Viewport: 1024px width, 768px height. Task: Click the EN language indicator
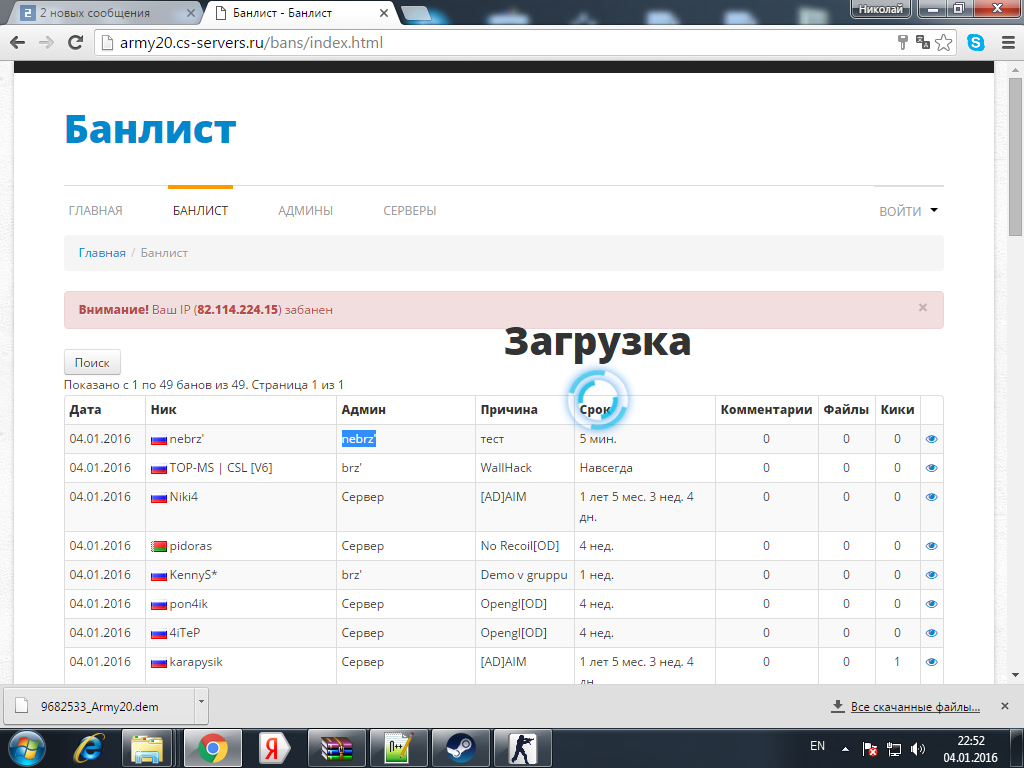[817, 746]
